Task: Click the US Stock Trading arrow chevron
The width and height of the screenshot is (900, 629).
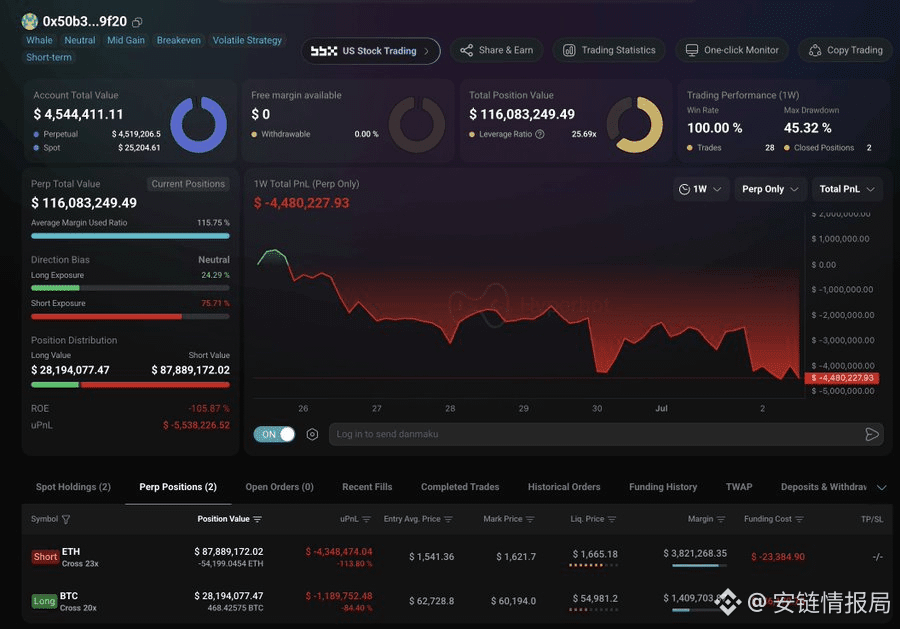Action: (426, 51)
